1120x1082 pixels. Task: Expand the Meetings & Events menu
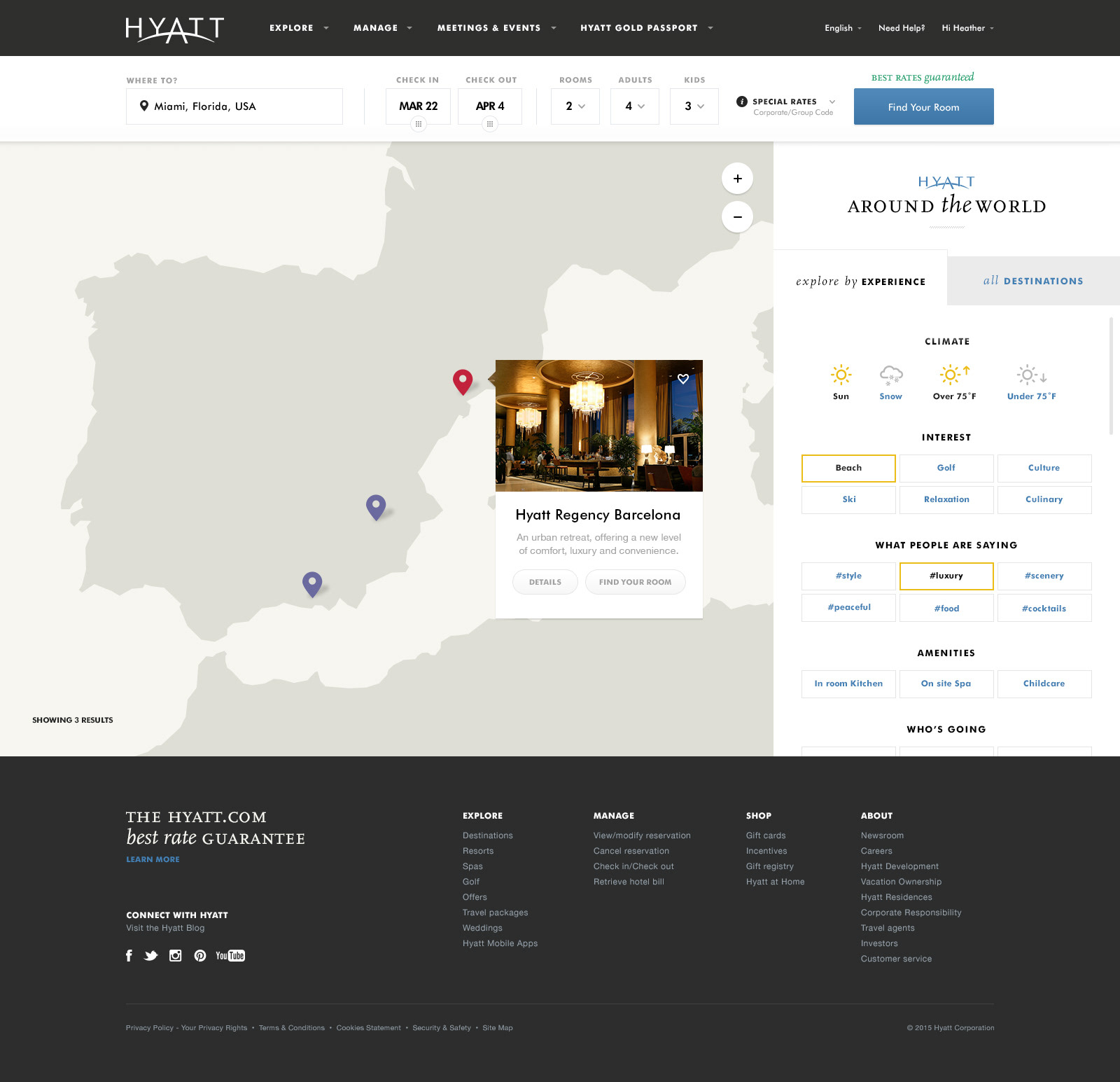point(497,28)
